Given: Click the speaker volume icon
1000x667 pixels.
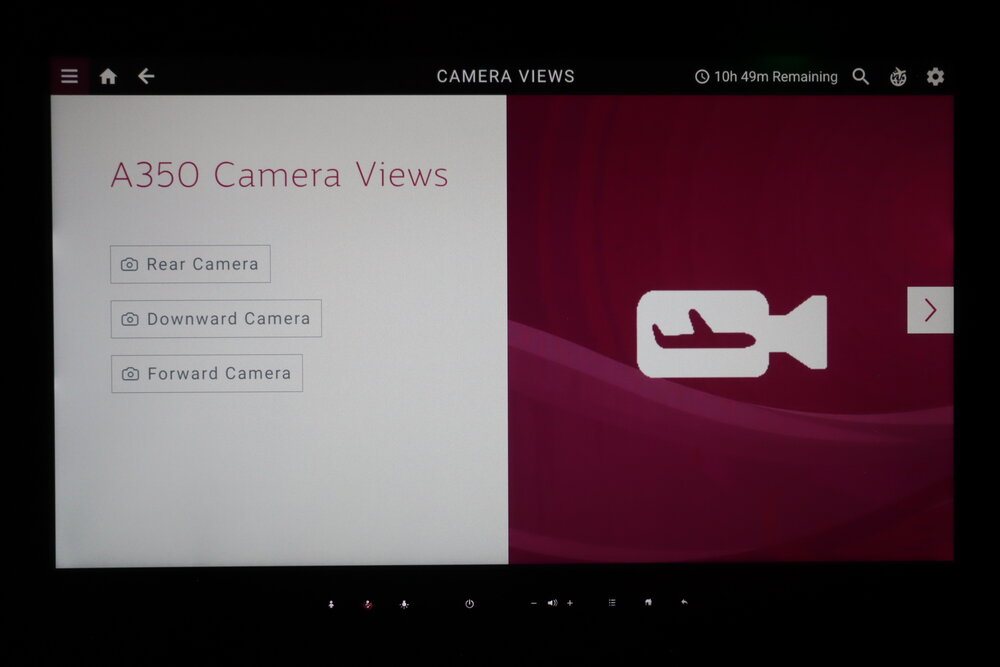Looking at the screenshot, I should coord(552,602).
